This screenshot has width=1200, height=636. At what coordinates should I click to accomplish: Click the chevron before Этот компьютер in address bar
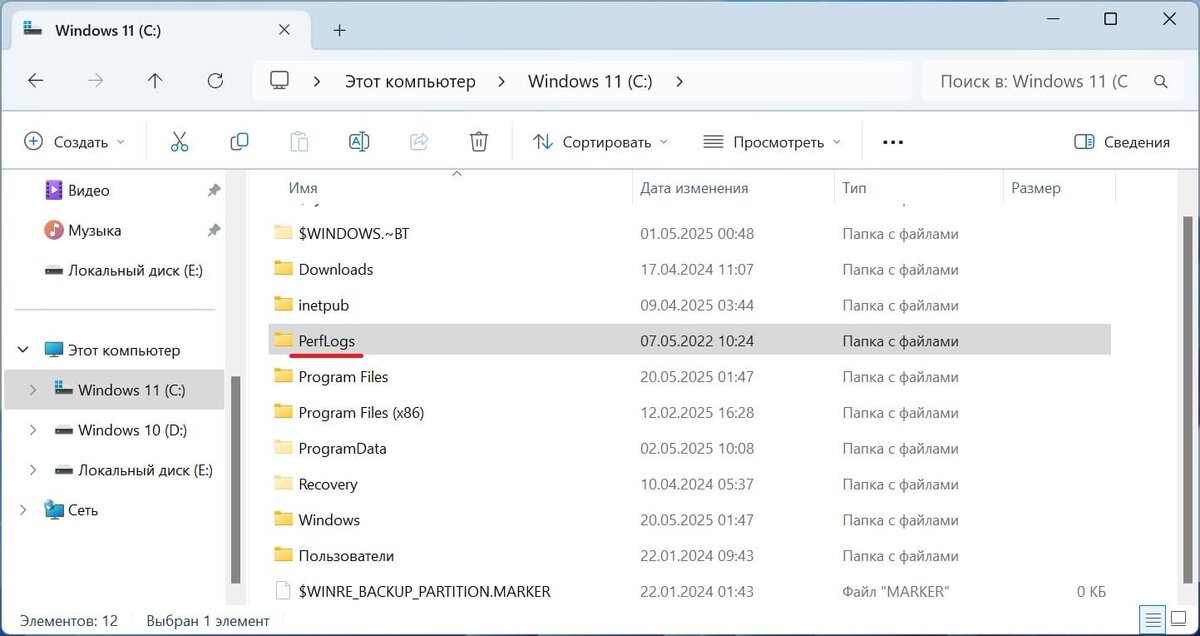coord(317,81)
